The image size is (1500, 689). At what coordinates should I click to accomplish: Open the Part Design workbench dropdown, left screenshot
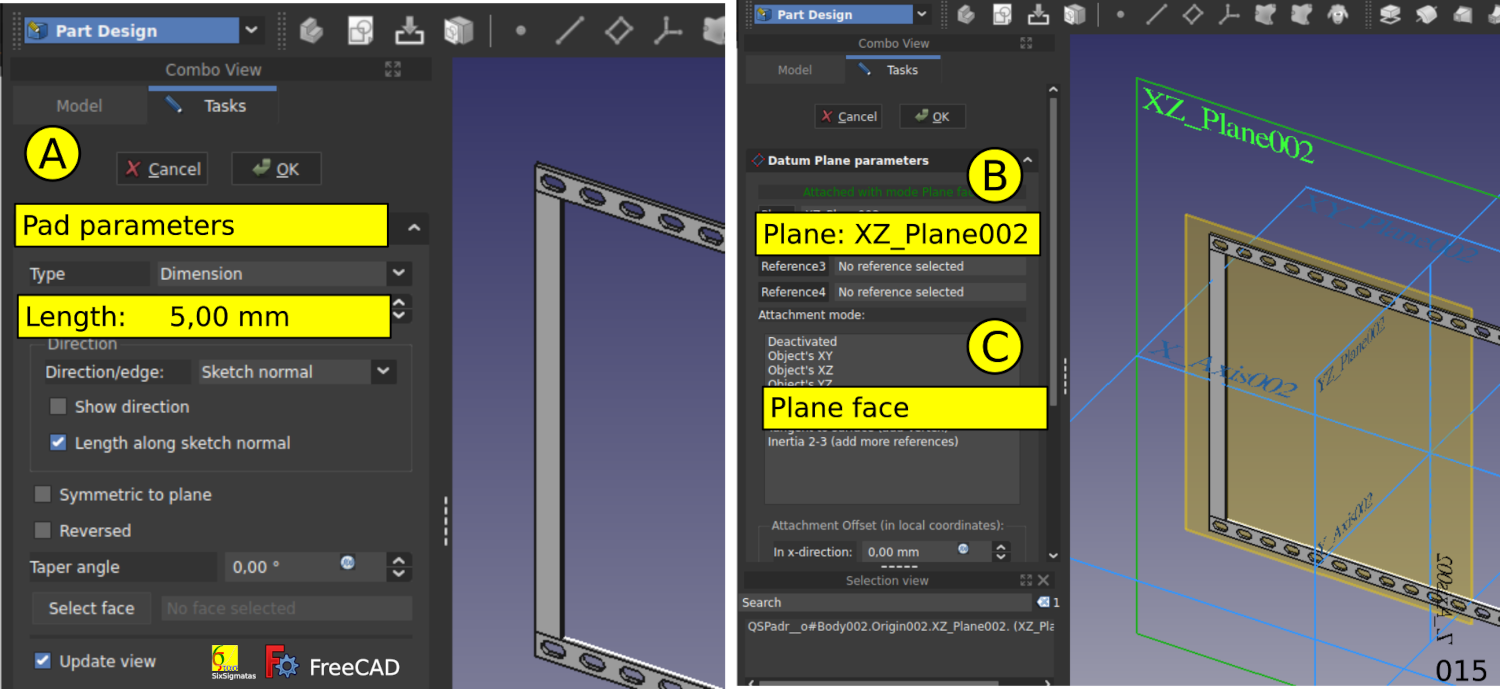coord(252,31)
